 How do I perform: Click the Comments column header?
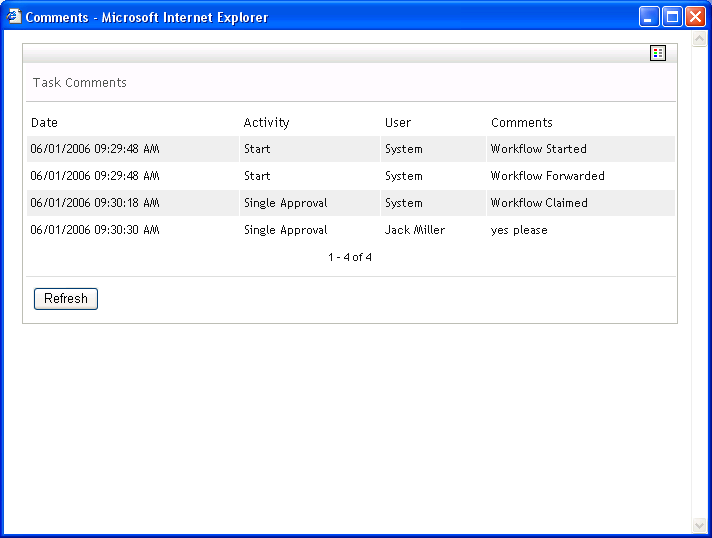coord(521,123)
